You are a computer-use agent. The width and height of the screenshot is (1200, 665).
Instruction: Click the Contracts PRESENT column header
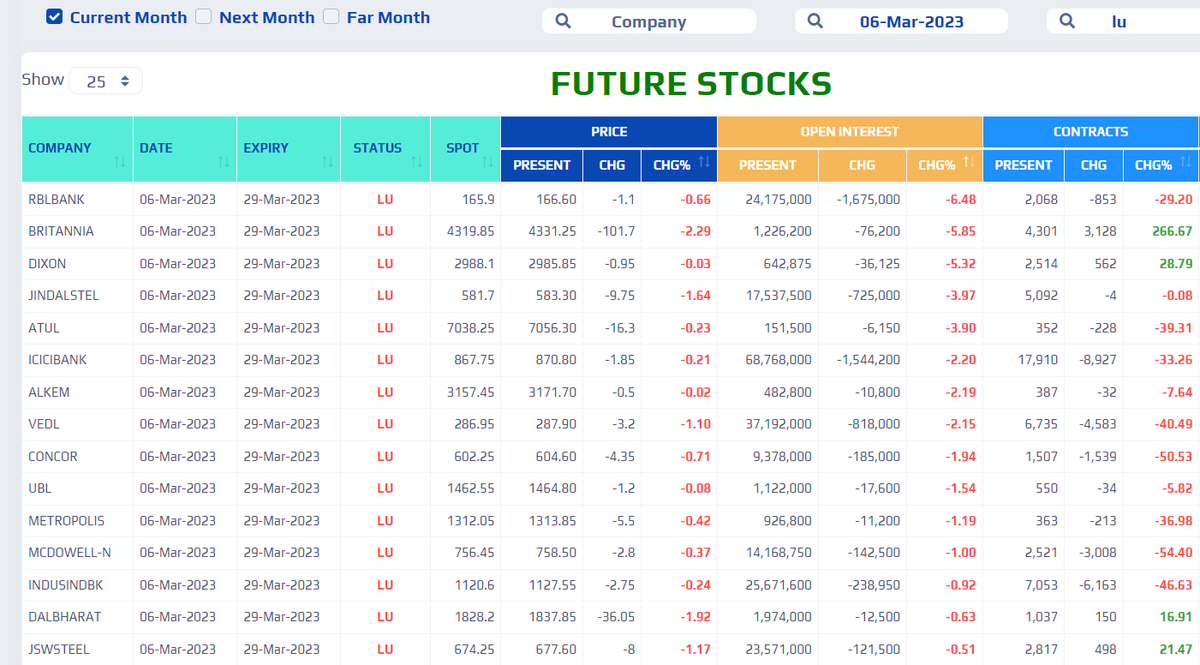pyautogui.click(x=1024, y=165)
